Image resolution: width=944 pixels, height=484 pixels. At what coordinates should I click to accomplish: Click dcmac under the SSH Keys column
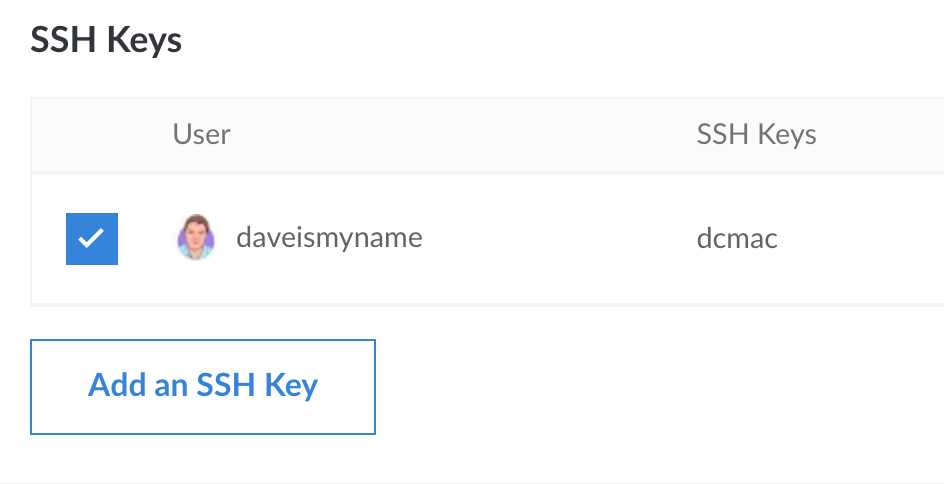pos(737,238)
